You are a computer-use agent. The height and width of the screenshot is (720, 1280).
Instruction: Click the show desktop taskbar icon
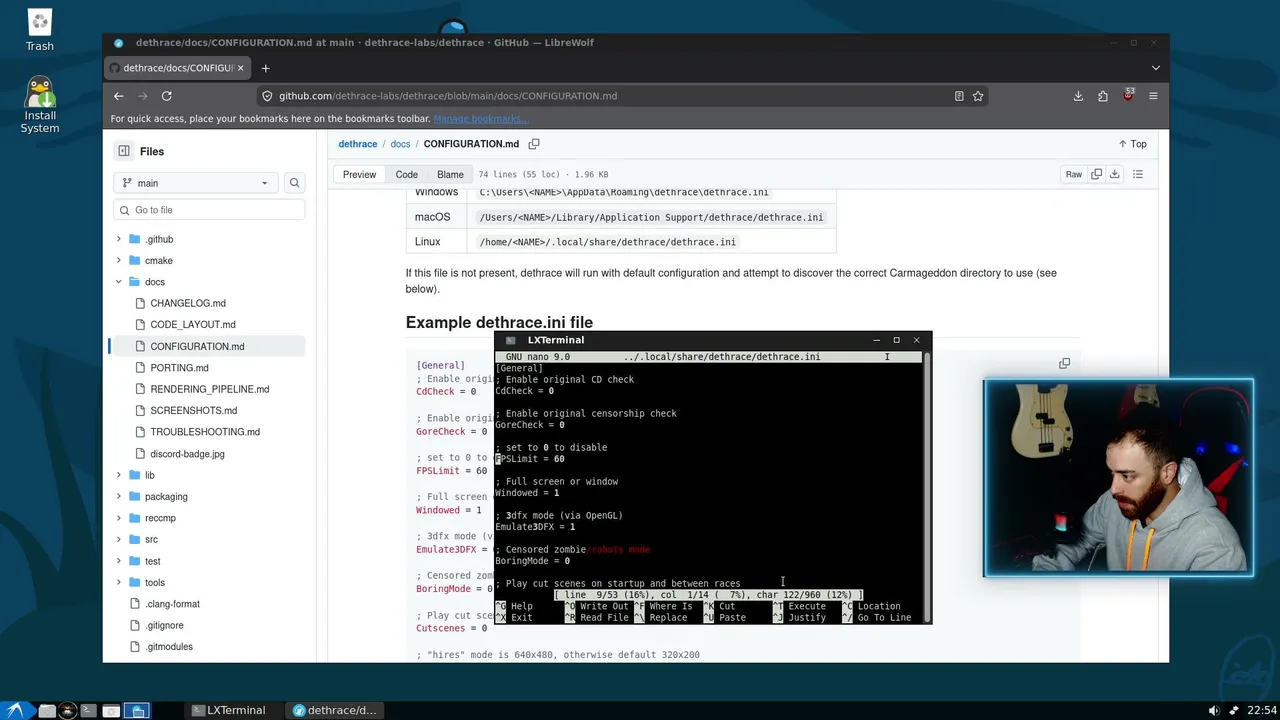point(138,711)
